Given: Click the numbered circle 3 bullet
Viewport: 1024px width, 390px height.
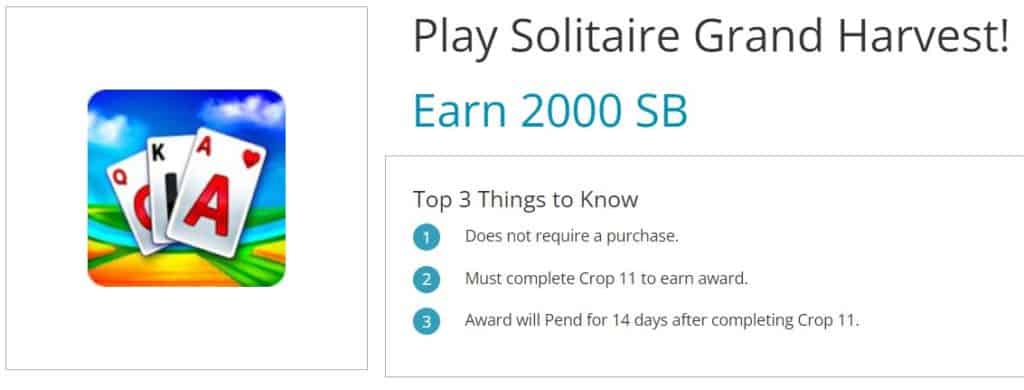Looking at the screenshot, I should (x=426, y=321).
